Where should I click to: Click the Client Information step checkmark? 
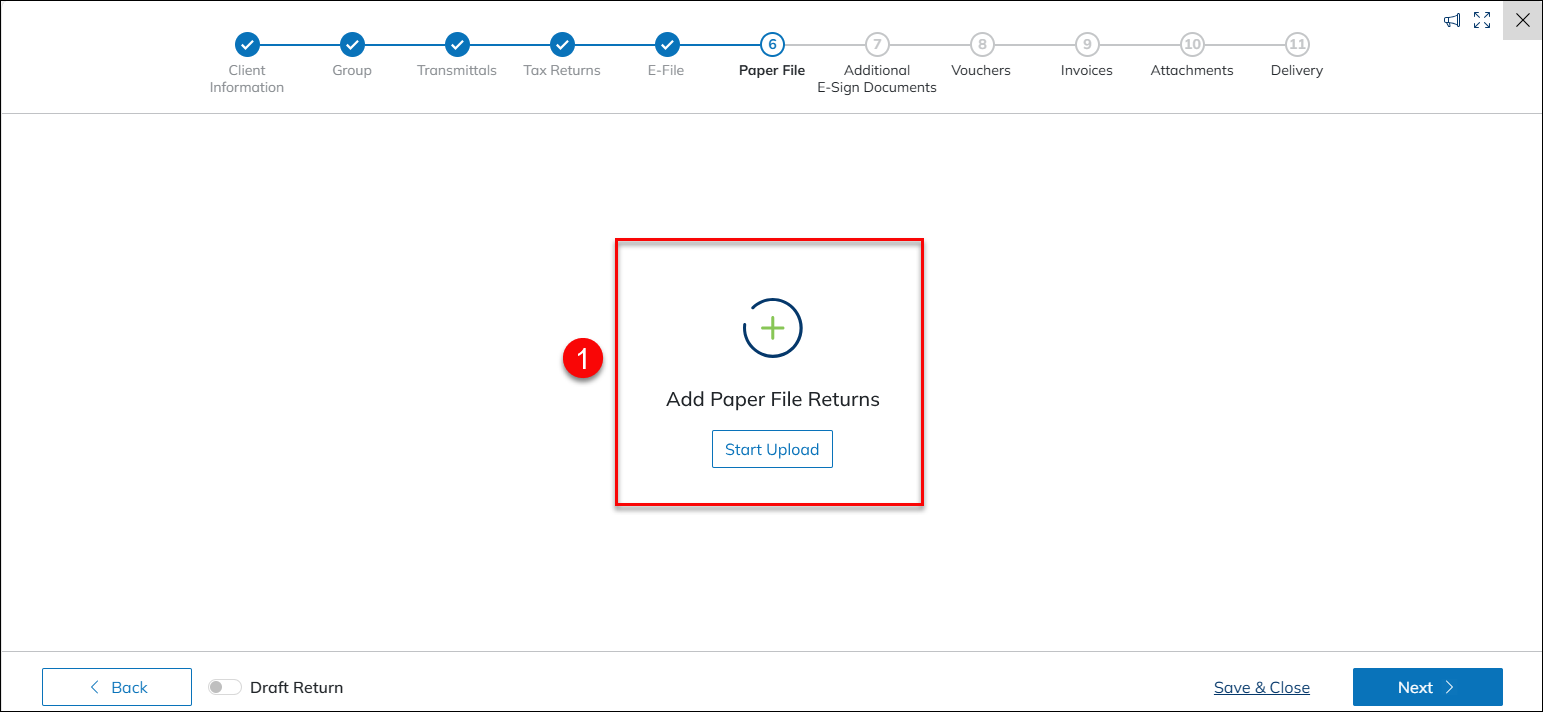click(x=247, y=45)
